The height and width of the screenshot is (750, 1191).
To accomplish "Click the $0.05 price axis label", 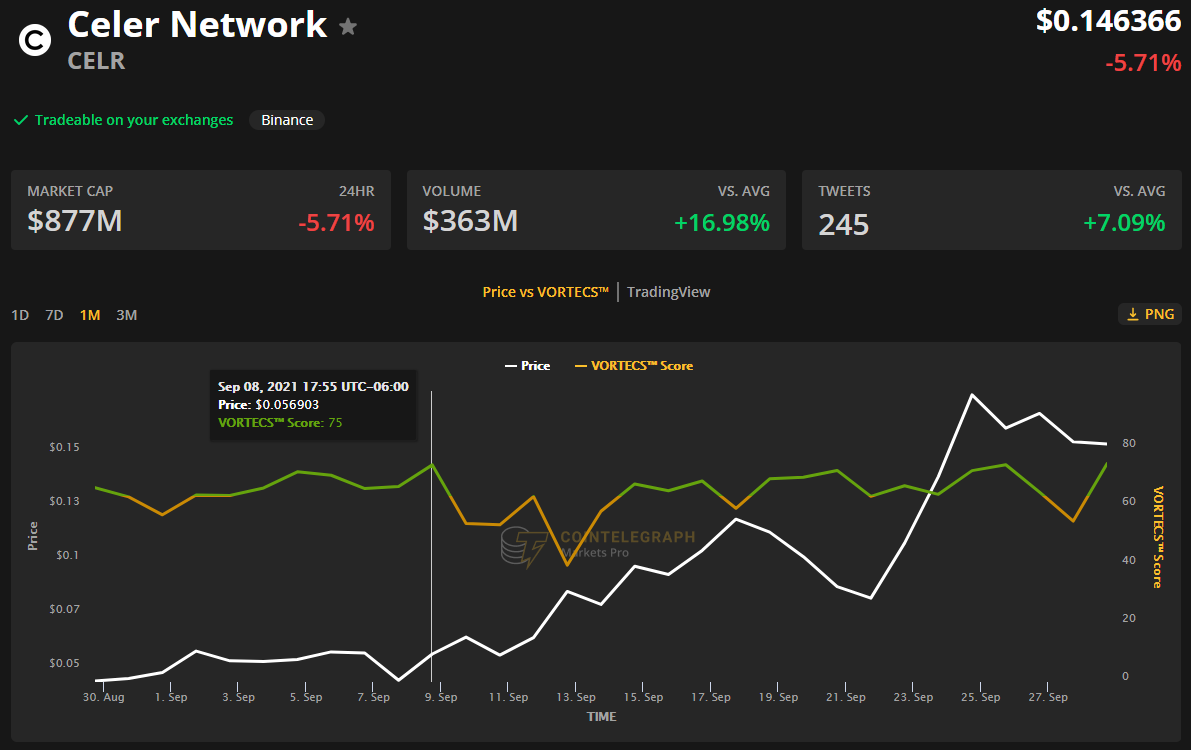I will [65, 663].
